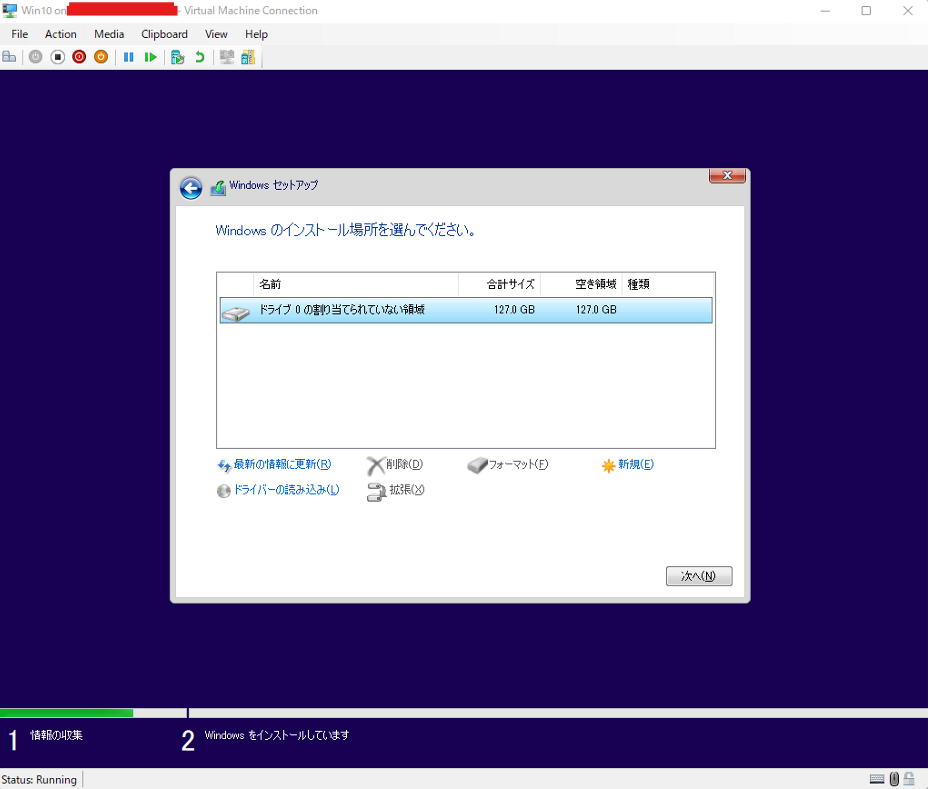Viewport: 930px width, 789px height.
Task: Click the Enhanced Session toolbar icon
Action: (x=227, y=57)
